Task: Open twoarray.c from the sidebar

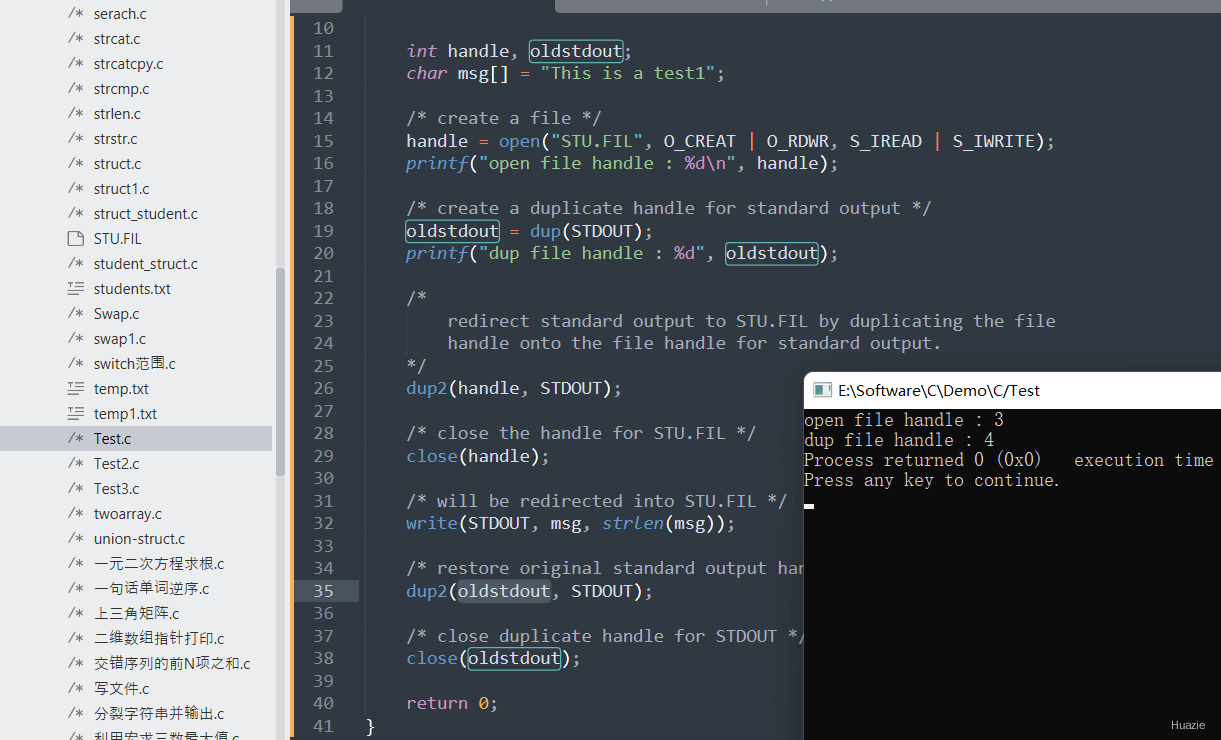Action: (x=128, y=514)
